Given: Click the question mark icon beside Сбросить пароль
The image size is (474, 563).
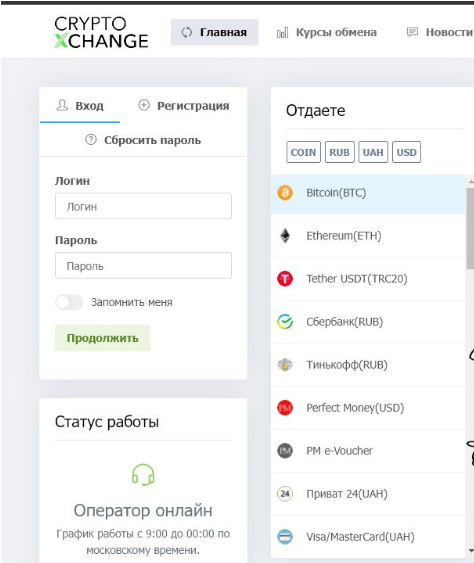Looking at the screenshot, I should click(x=91, y=140).
